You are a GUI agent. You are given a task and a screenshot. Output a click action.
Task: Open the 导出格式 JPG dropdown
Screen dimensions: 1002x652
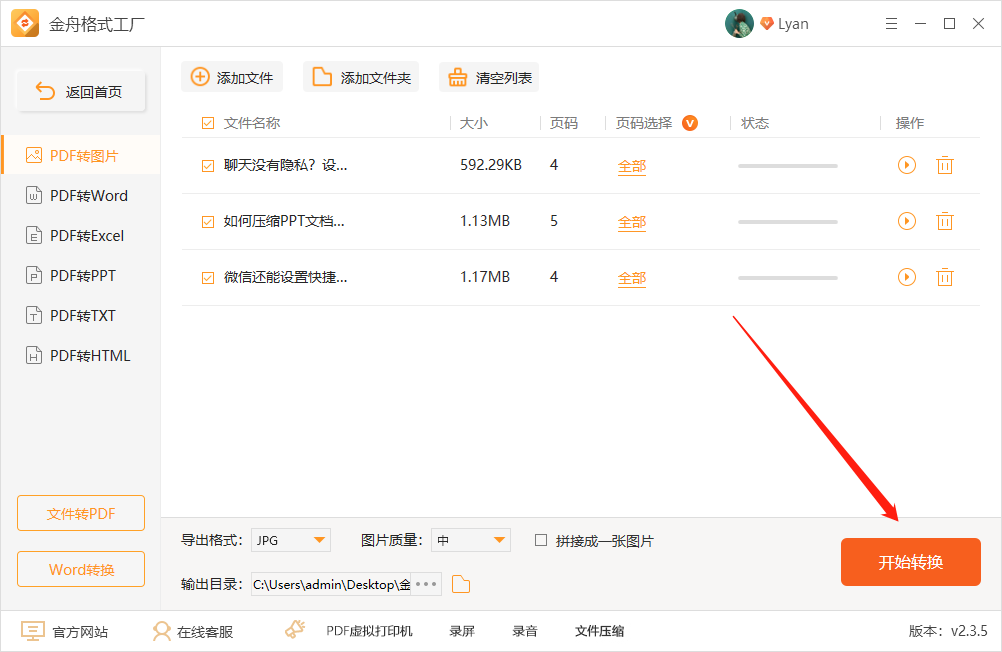[291, 540]
